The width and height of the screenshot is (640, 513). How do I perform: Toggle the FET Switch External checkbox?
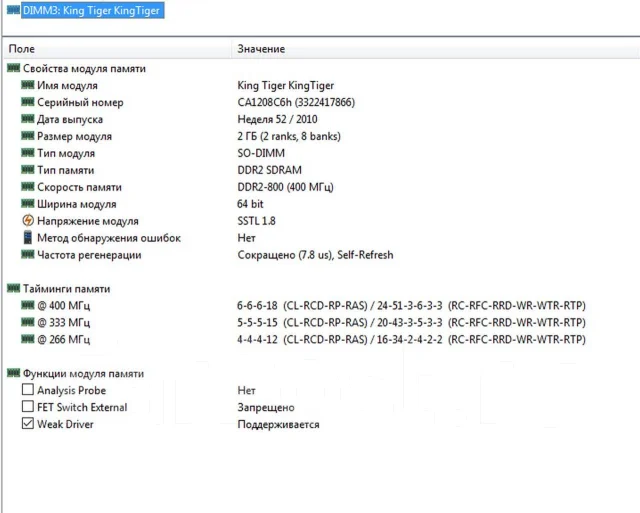coord(28,406)
